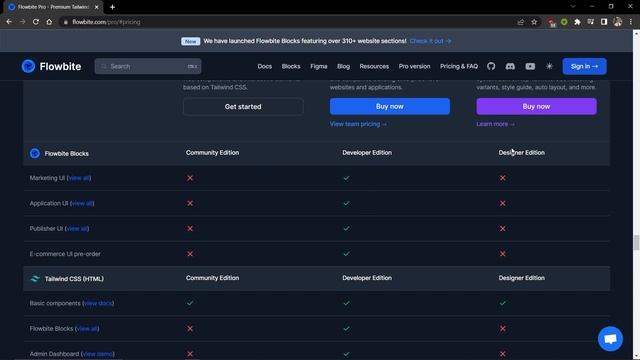This screenshot has height=360, width=640.
Task: Open view all link for Marketing UI
Action: point(79,178)
